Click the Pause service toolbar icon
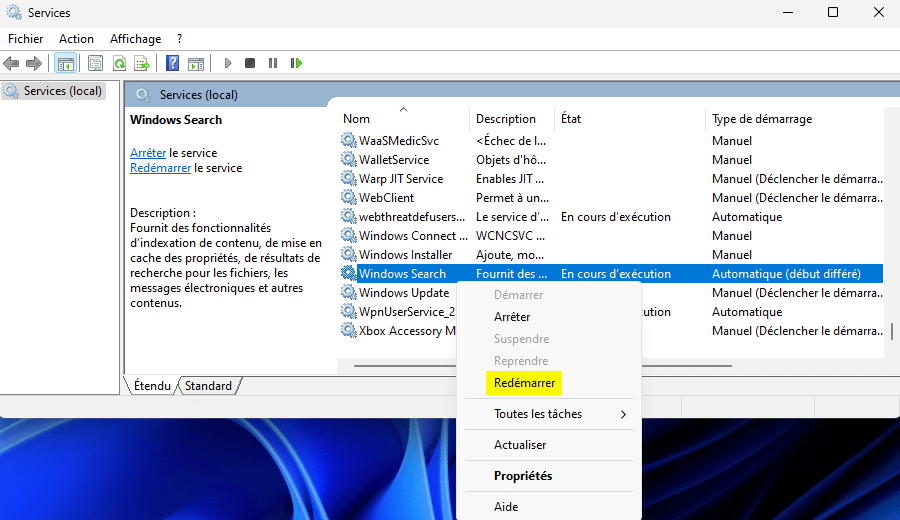The image size is (900, 520). (x=273, y=63)
